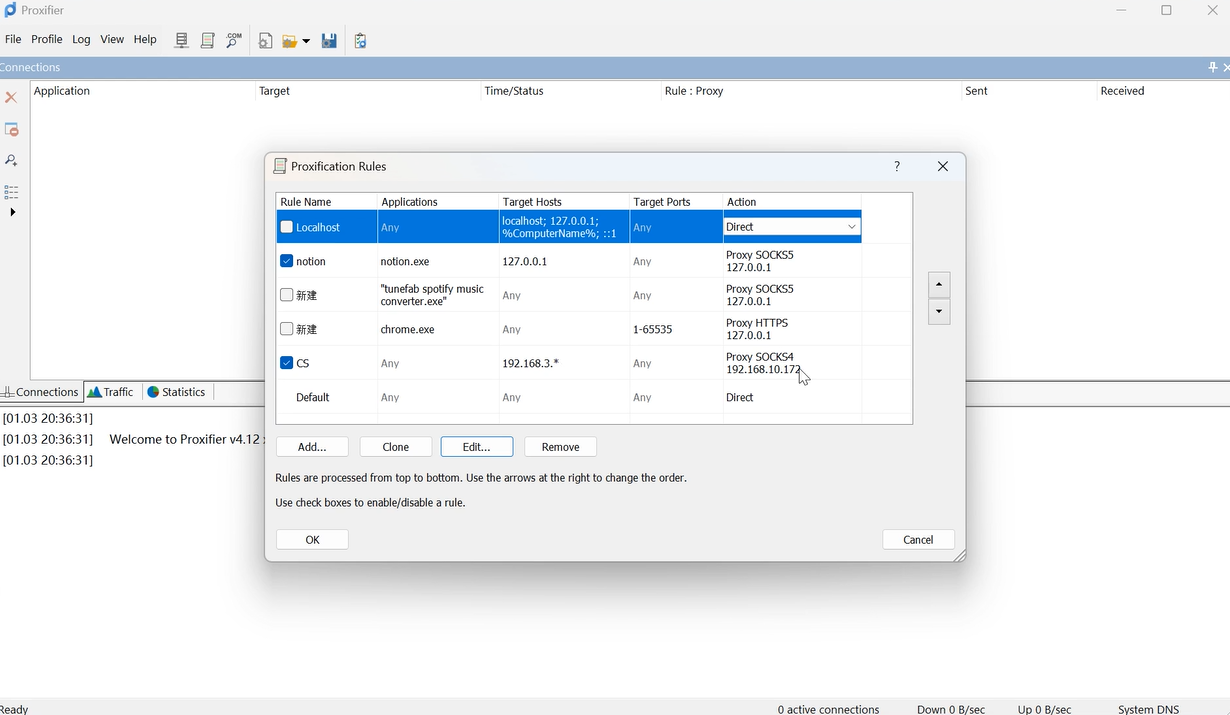This screenshot has width=1230, height=715.
Task: Open Proxy Servers toolbar icon
Action: click(182, 41)
